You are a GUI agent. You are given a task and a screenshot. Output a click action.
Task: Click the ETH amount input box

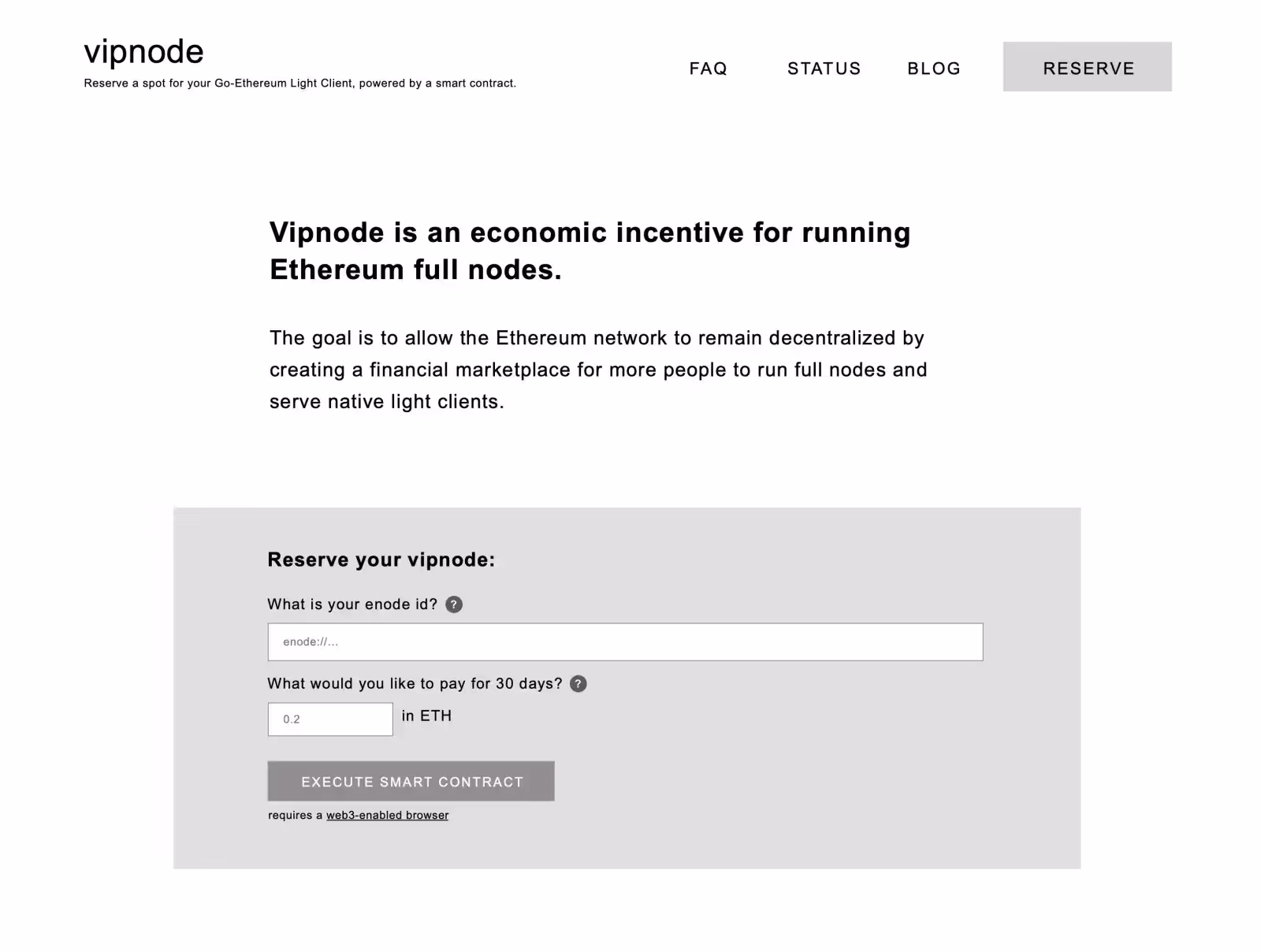[x=330, y=719]
